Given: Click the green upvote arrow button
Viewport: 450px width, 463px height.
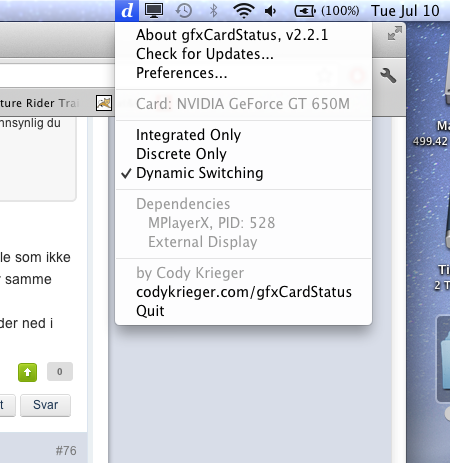Looking at the screenshot, I should click(x=27, y=372).
